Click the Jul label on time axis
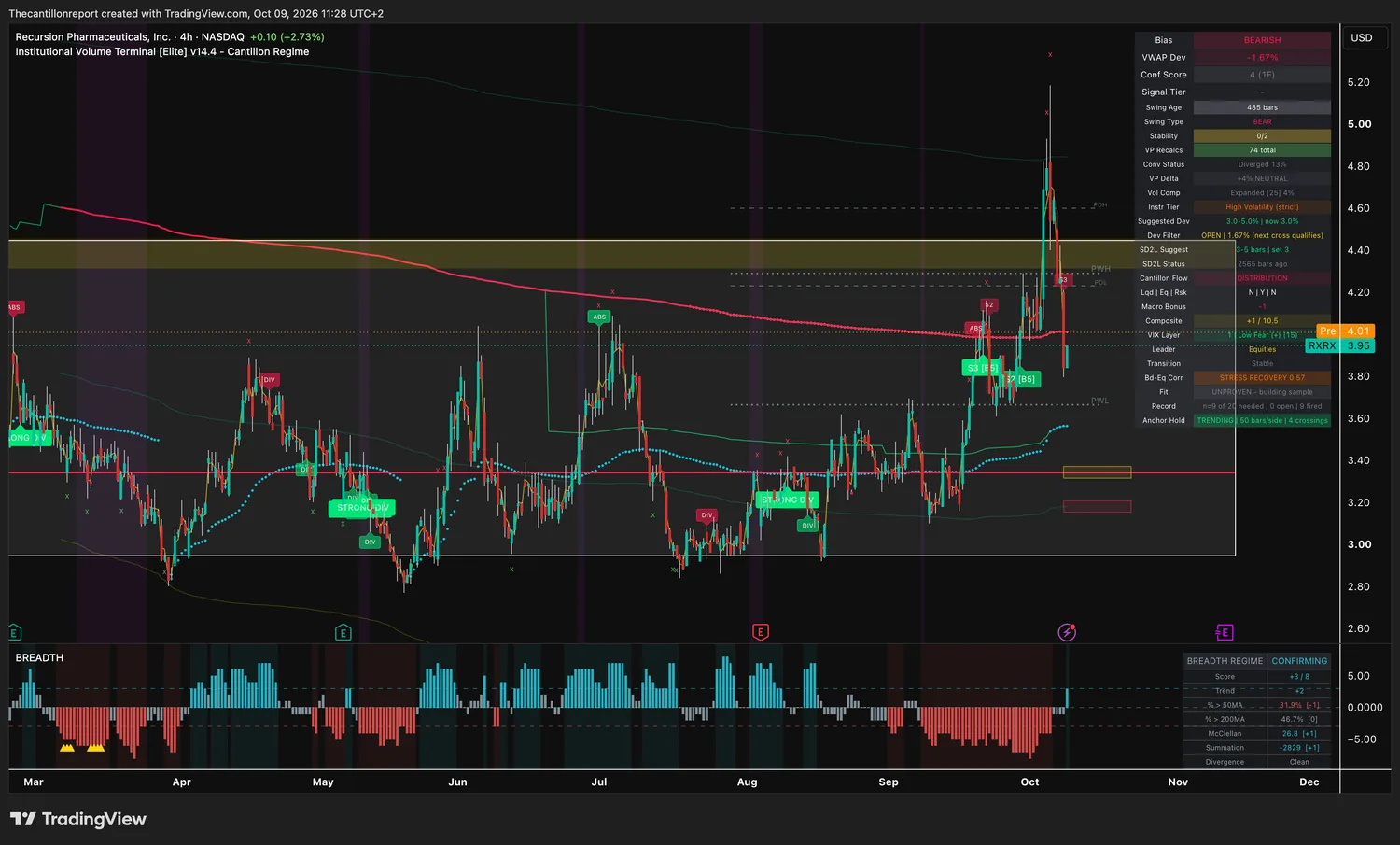The height and width of the screenshot is (845, 1400). (599, 782)
